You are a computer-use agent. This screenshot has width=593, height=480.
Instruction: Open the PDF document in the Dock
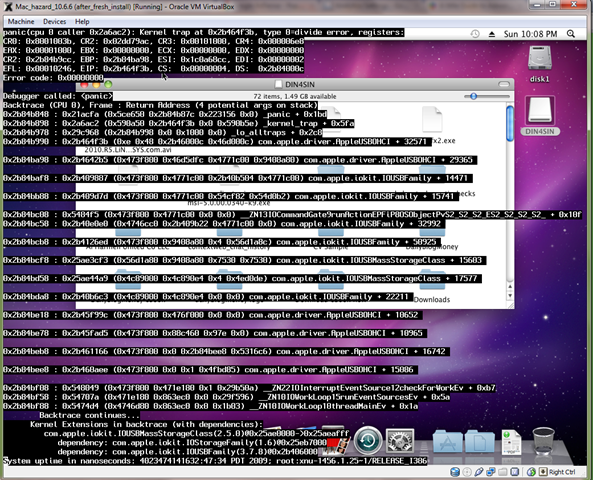click(511, 442)
